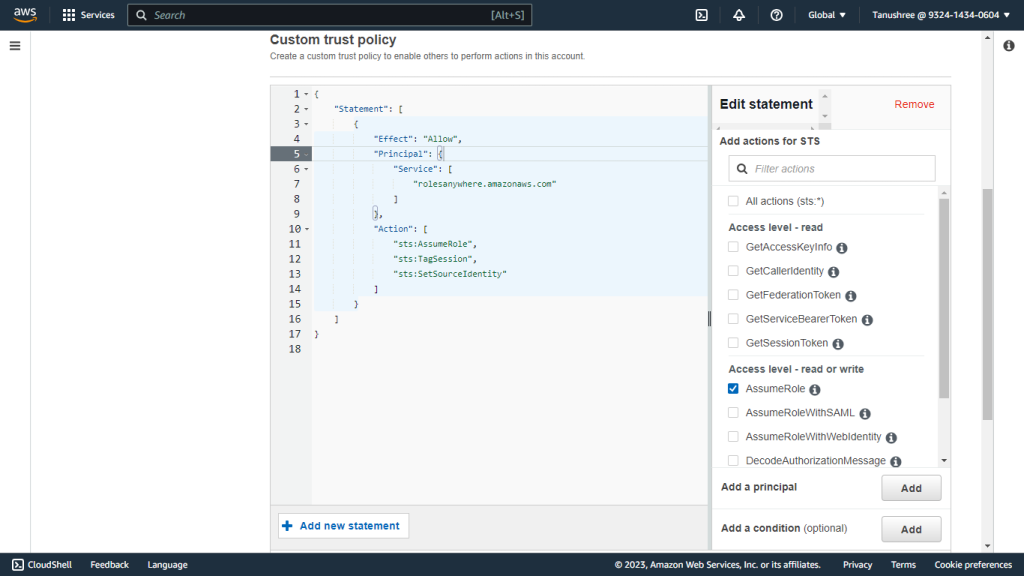Image resolution: width=1024 pixels, height=576 pixels.
Task: Check the GetAccessKeyInfo checkbox
Action: point(733,247)
